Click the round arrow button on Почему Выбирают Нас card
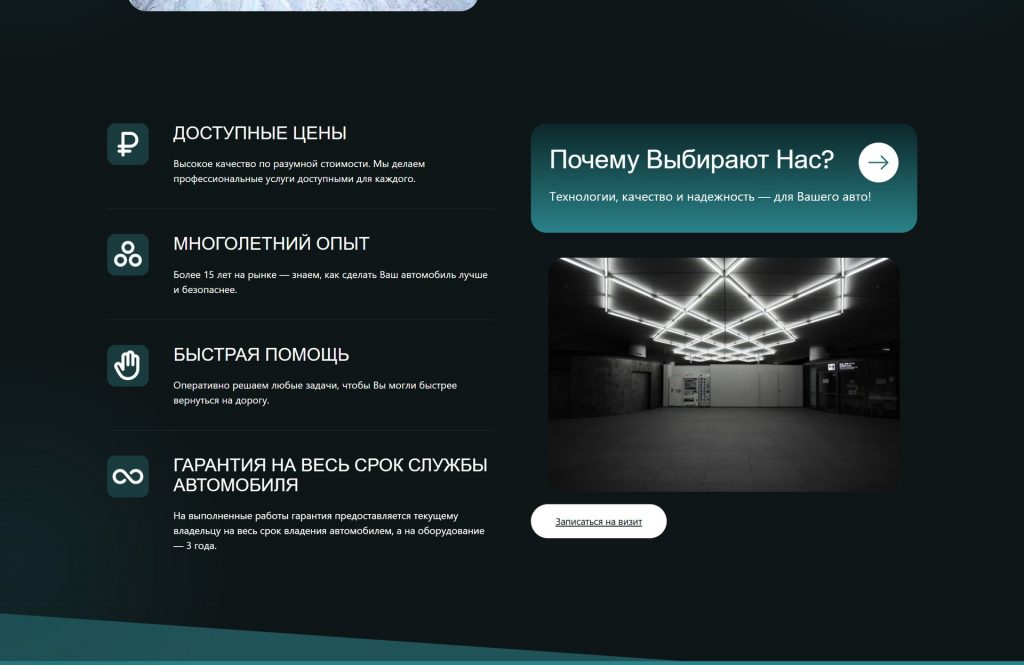Screen dimensions: 1024x665 (x=878, y=162)
